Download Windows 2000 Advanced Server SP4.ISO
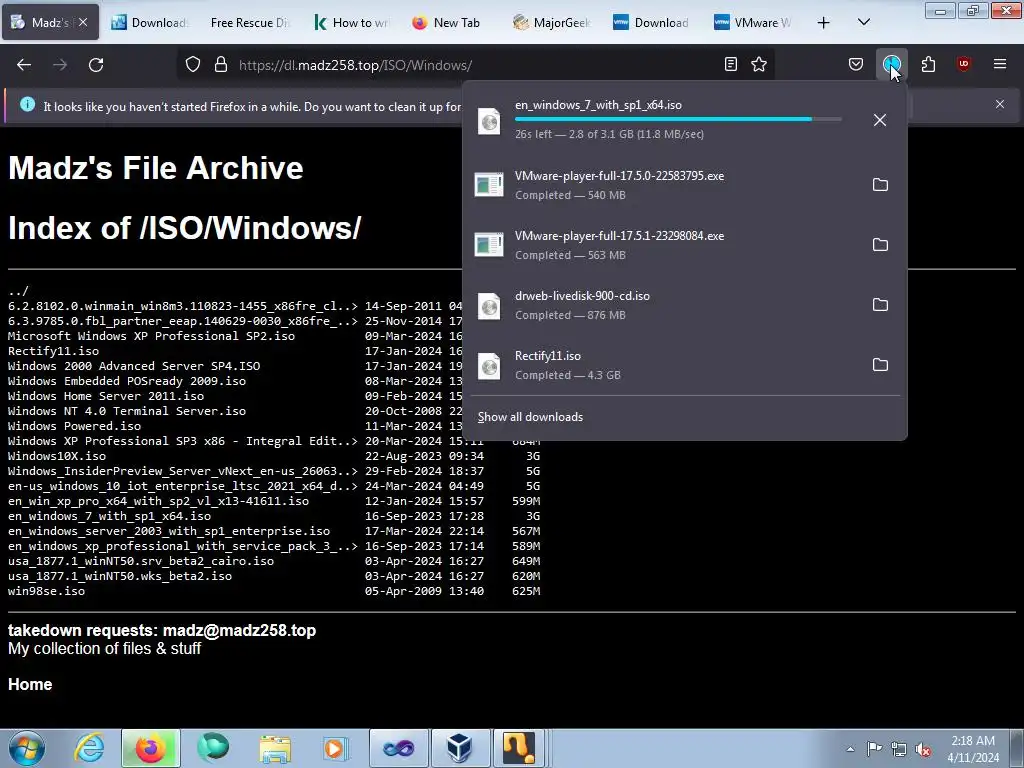1024x768 pixels. pos(134,366)
